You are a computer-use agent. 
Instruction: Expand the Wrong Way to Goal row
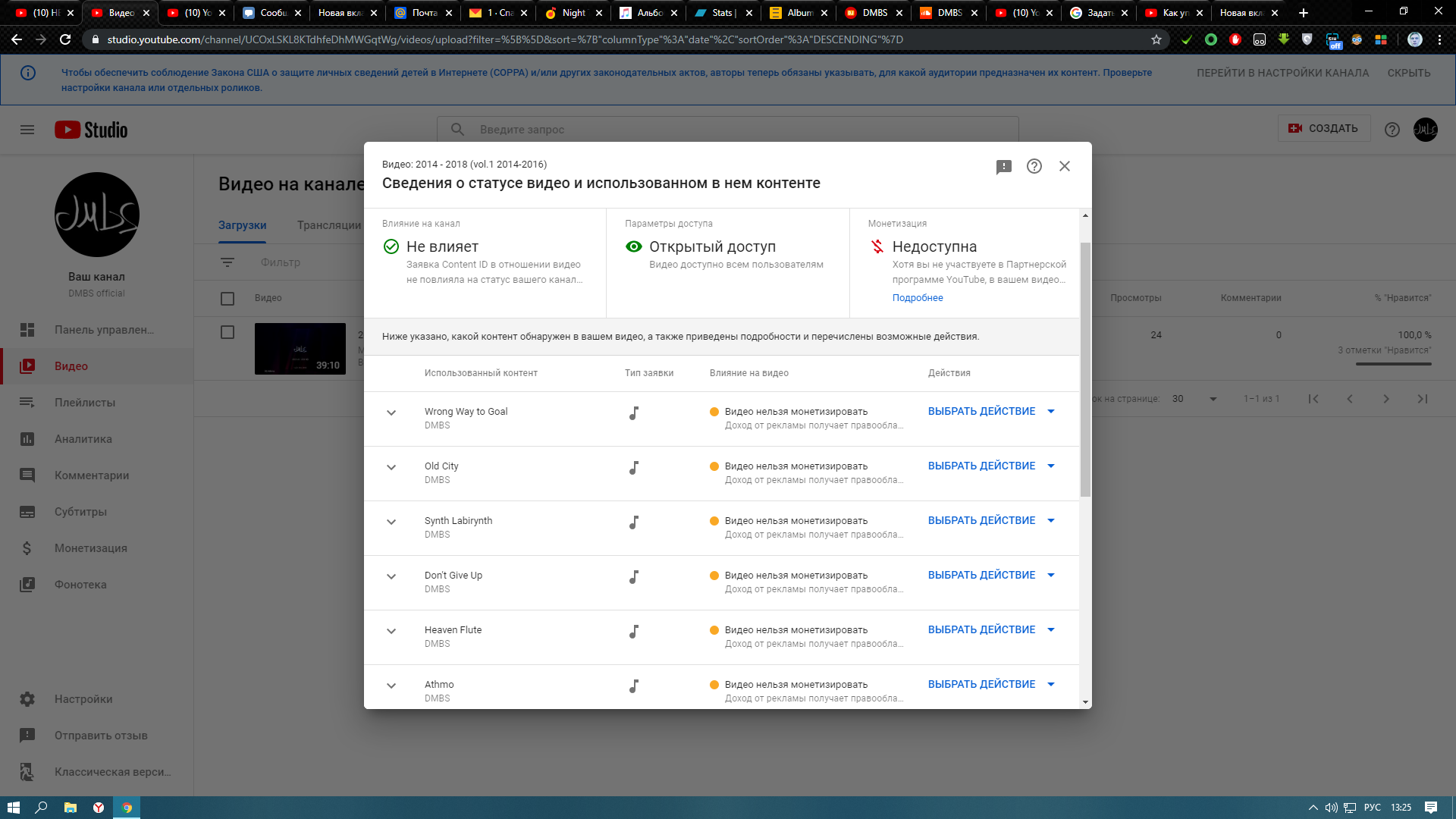point(391,413)
